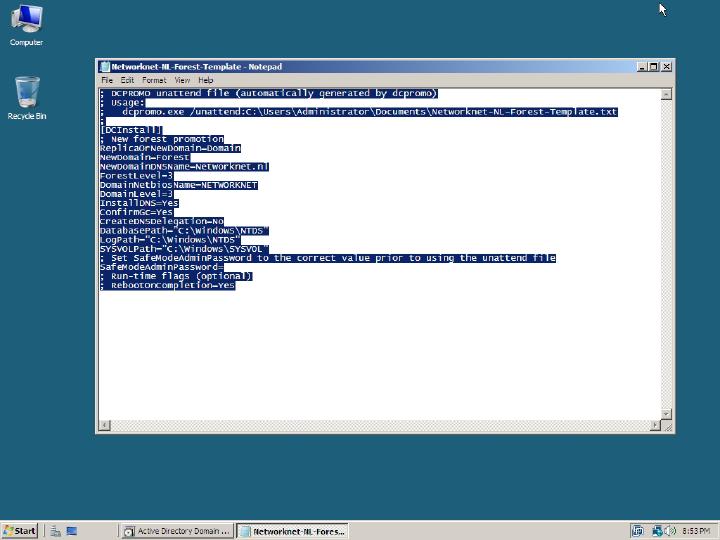720x540 pixels.
Task: Open the View menu in Notepad
Action: pos(182,80)
